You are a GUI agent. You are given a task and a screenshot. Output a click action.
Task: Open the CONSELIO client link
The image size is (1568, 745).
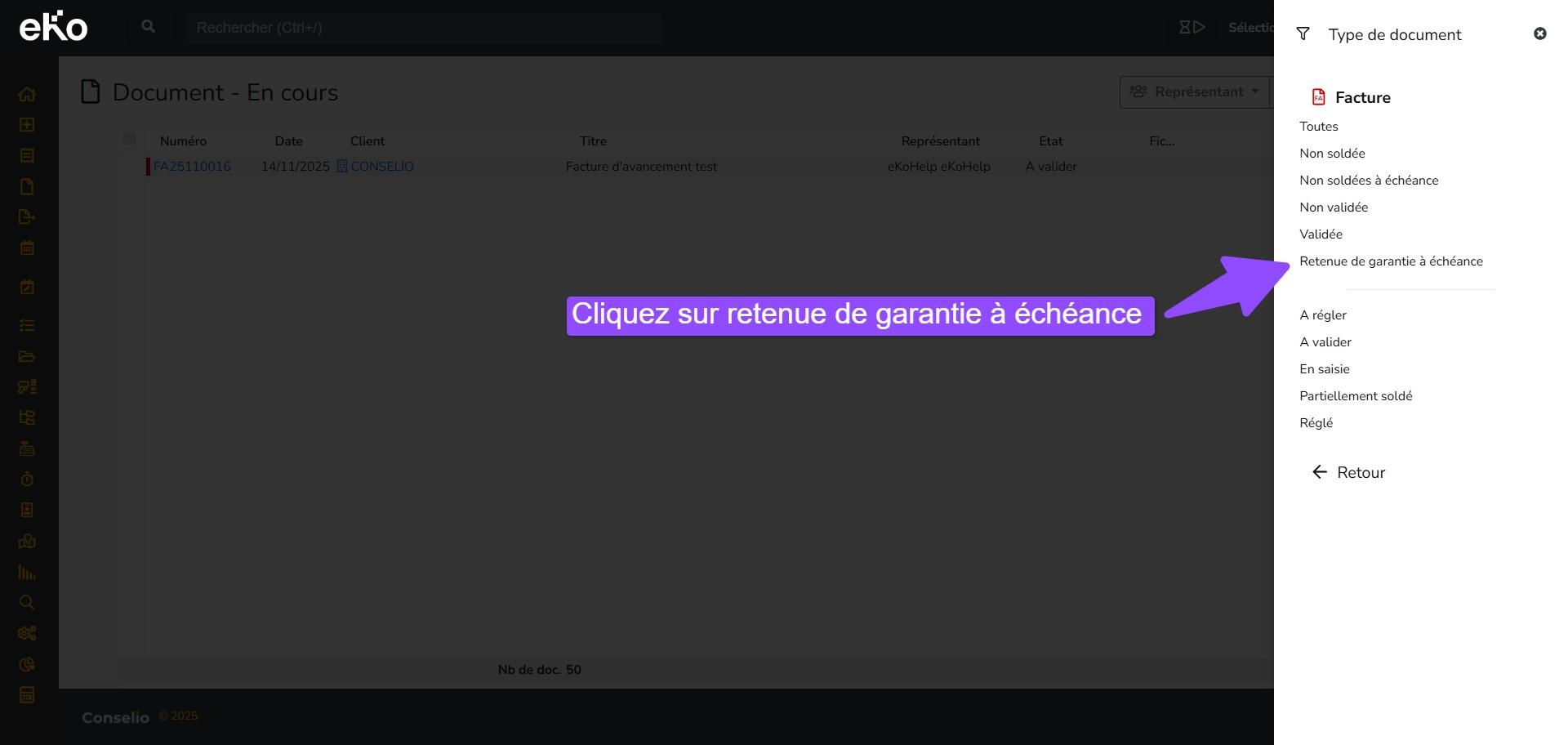tap(381, 167)
